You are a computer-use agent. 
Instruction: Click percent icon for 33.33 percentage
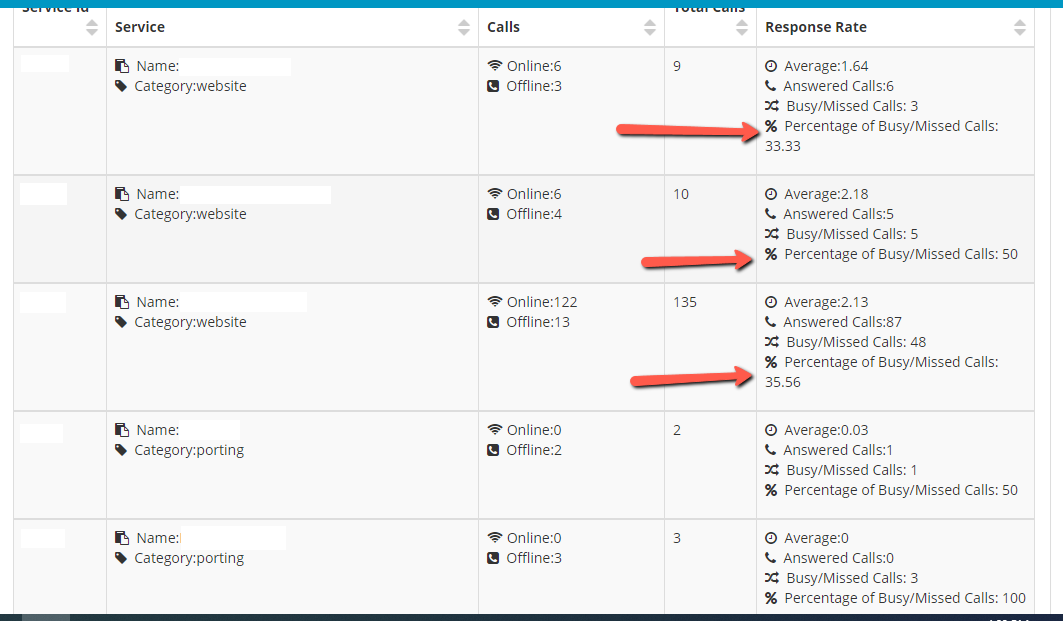click(771, 126)
